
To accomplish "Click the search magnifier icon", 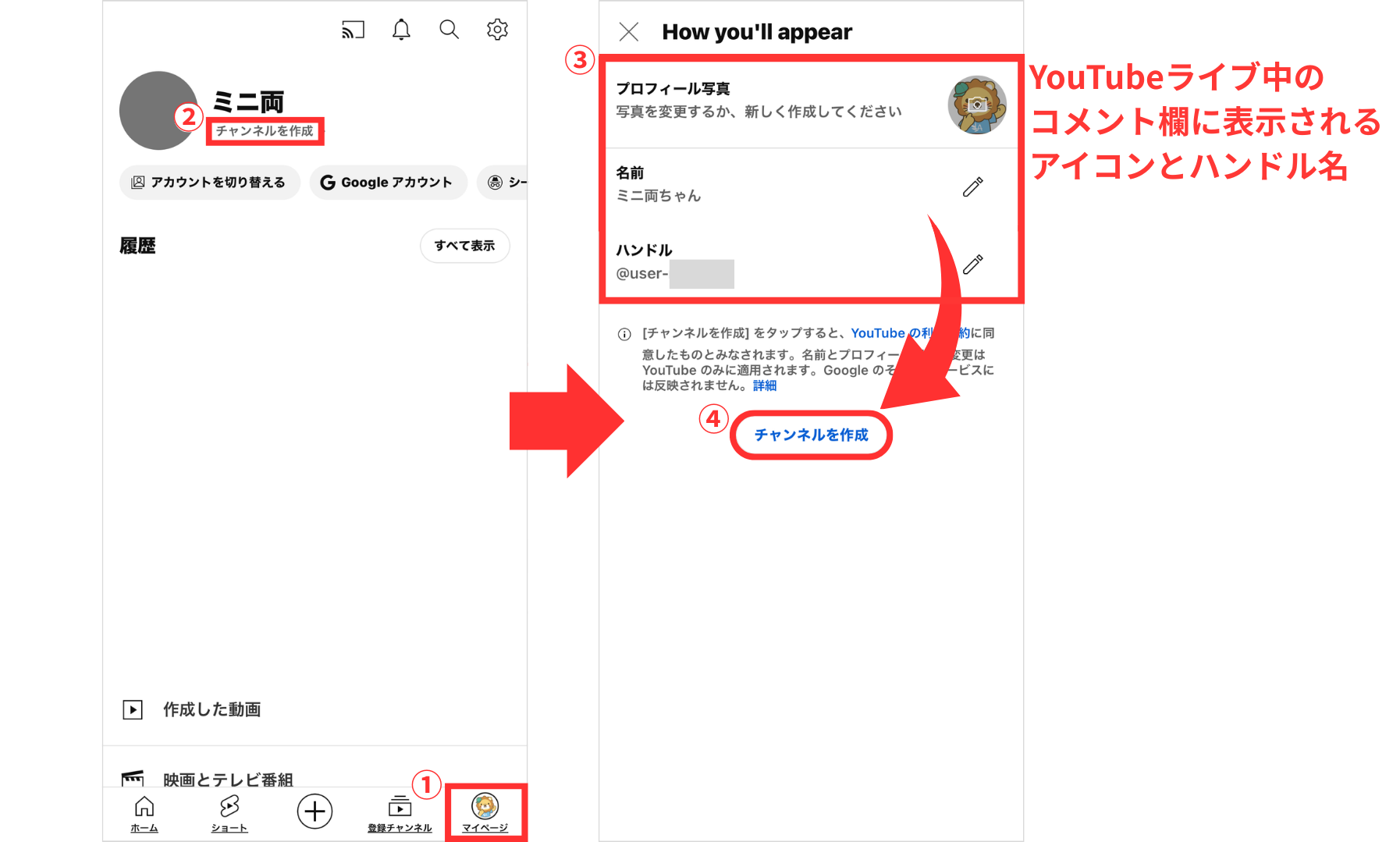I will (x=448, y=29).
